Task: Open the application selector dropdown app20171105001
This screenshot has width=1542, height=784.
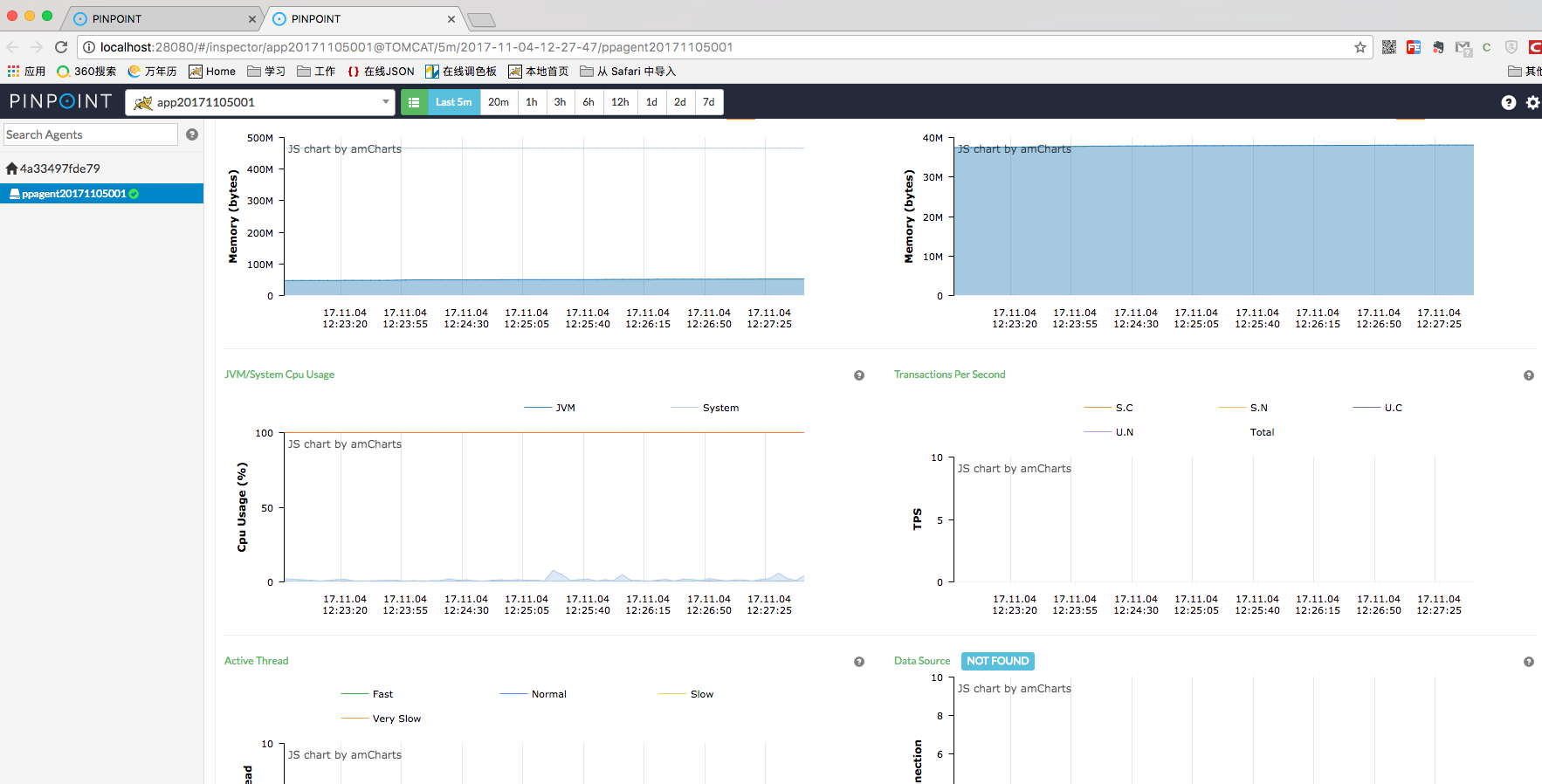Action: click(260, 102)
